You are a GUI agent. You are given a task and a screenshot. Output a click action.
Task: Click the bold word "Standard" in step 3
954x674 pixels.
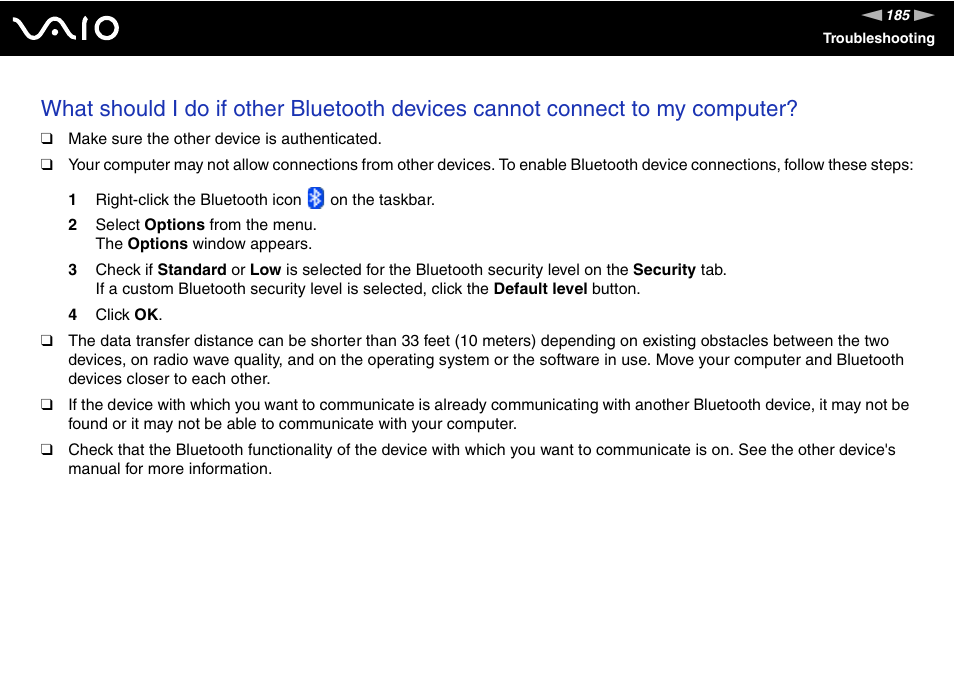[x=192, y=270]
